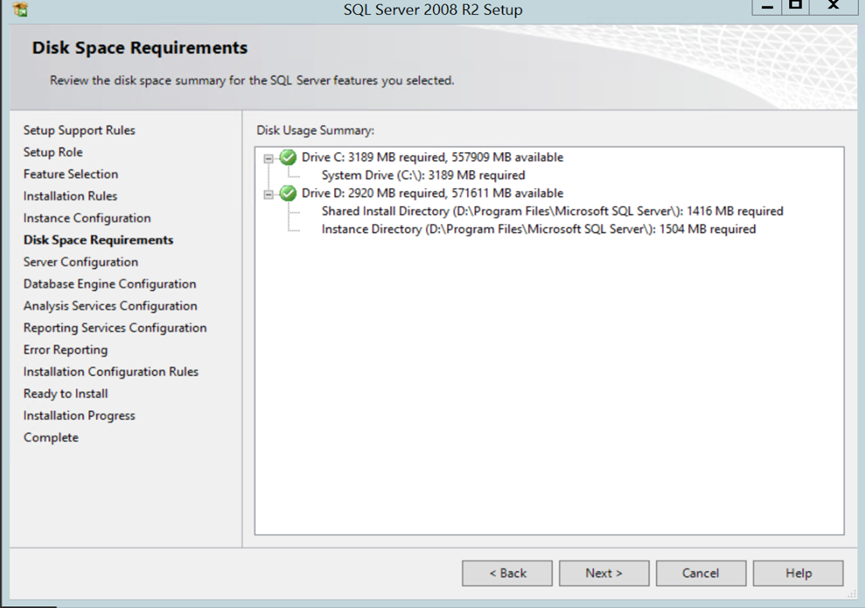
Task: Go to the Setup Support Rules step
Action: tap(79, 130)
